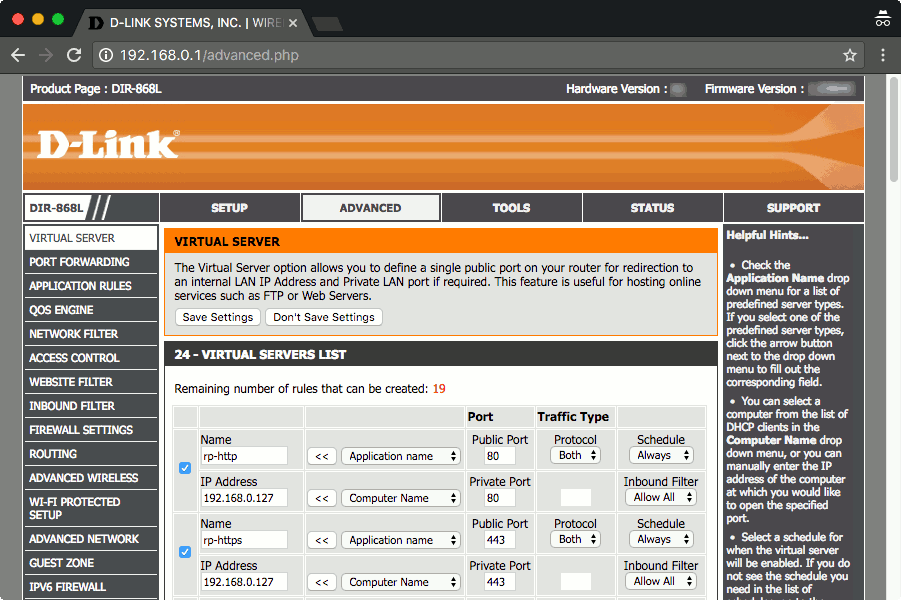Click Save Settings button
901x600 pixels.
218,317
